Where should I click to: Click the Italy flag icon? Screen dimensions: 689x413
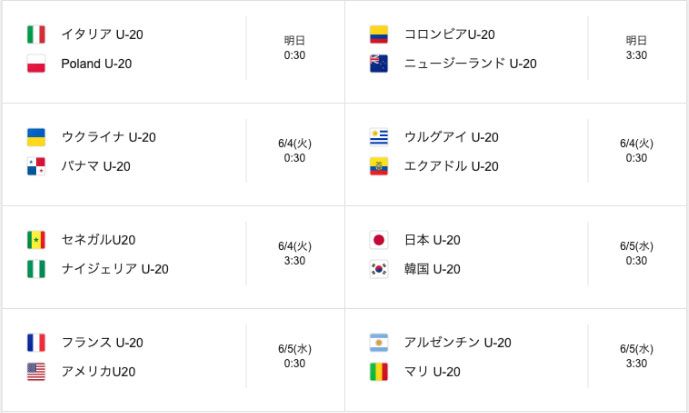pyautogui.click(x=36, y=34)
